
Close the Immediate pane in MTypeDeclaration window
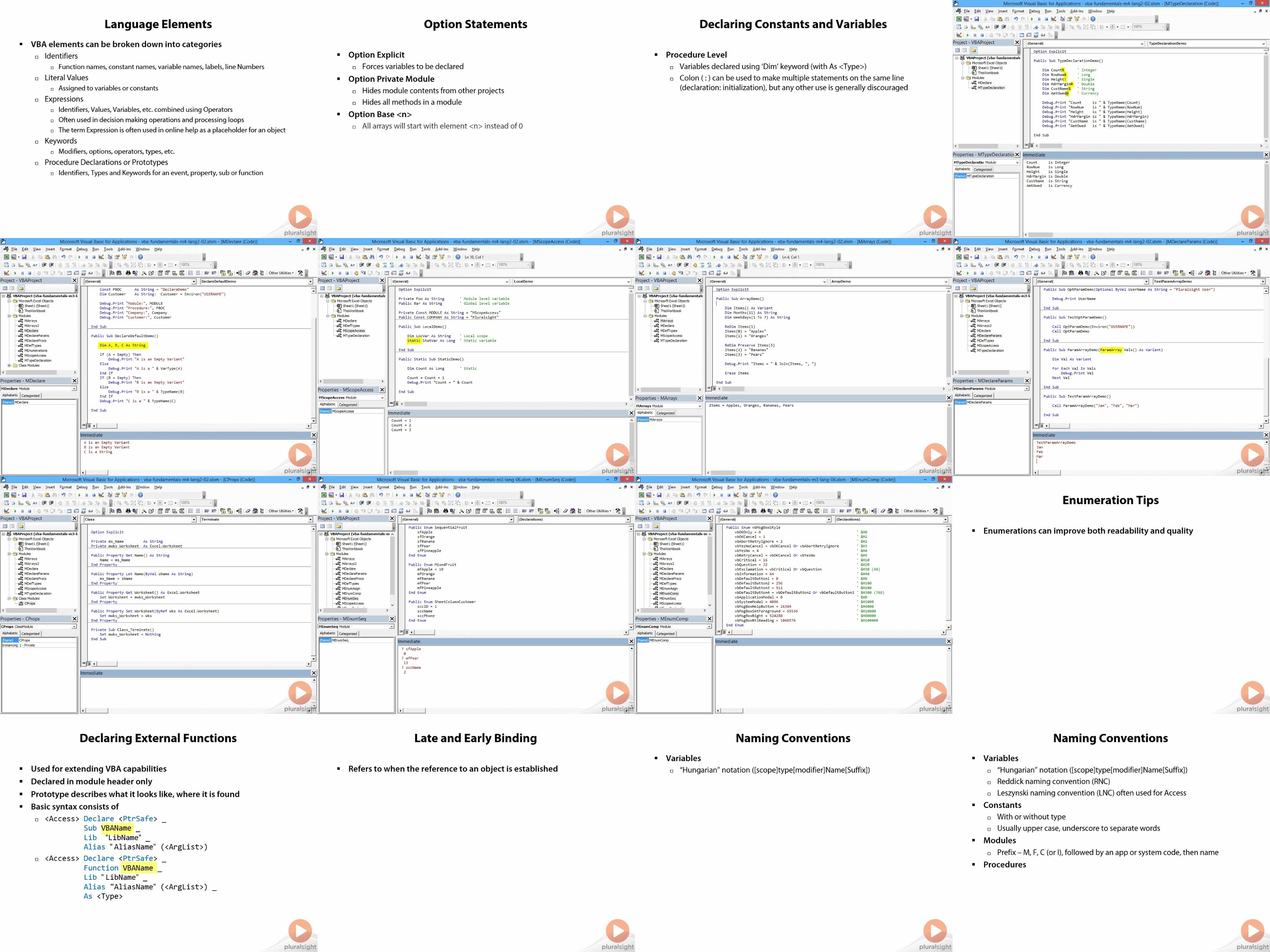tap(1266, 155)
